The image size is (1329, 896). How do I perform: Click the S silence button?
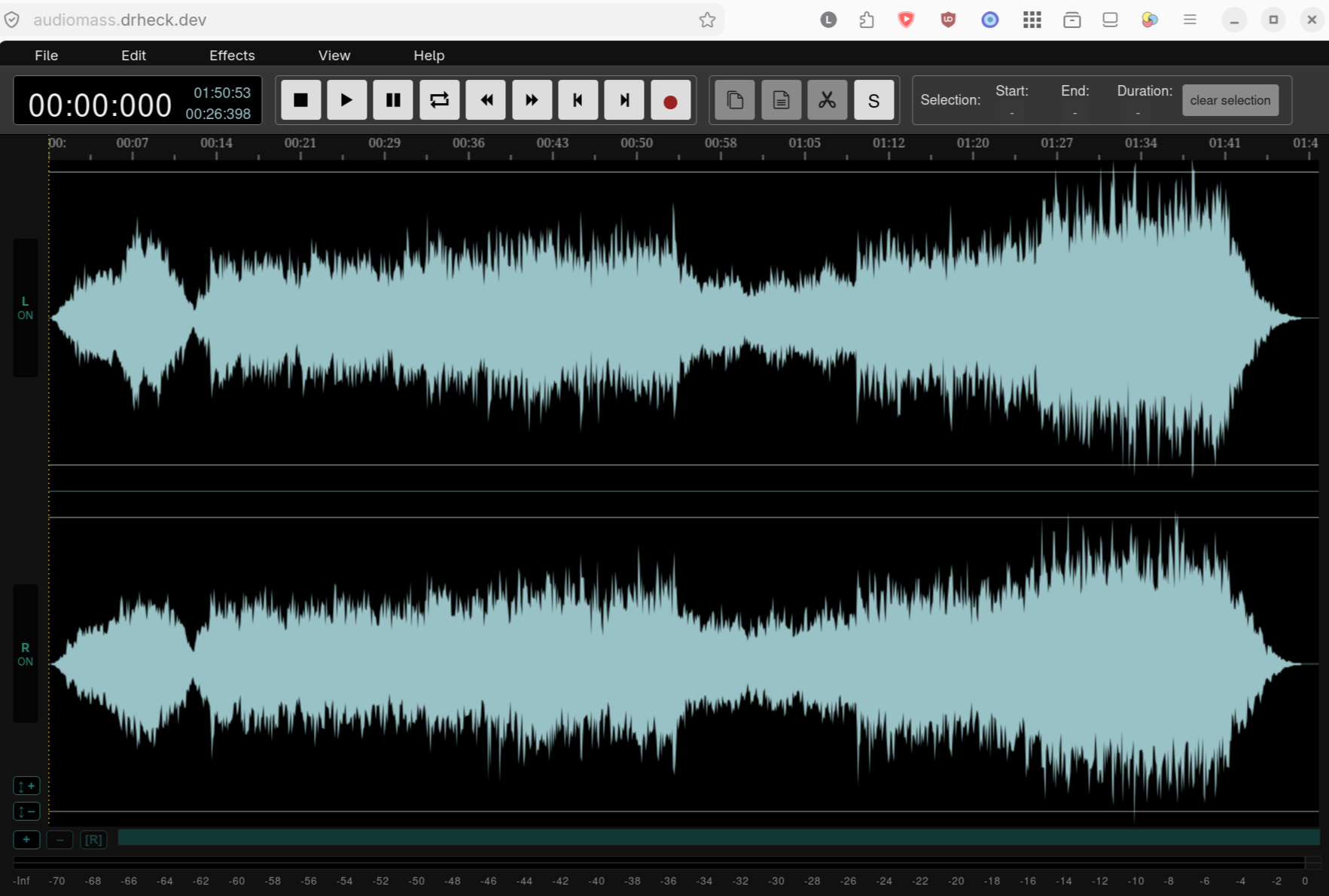coord(873,99)
